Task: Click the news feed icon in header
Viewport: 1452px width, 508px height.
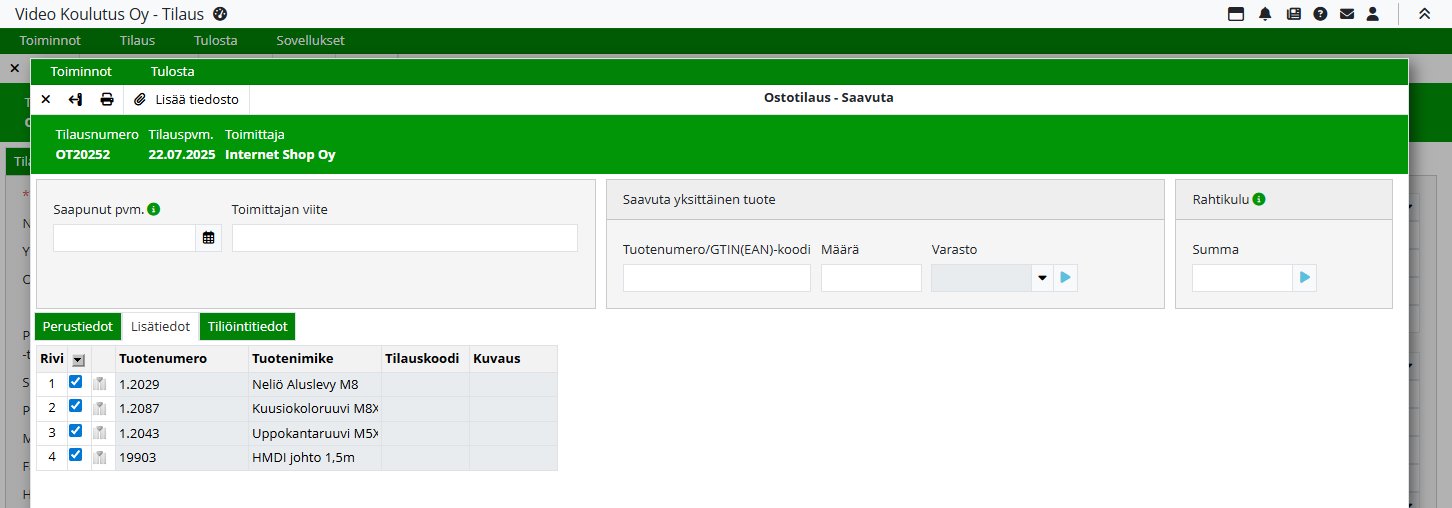Action: tap(1293, 14)
